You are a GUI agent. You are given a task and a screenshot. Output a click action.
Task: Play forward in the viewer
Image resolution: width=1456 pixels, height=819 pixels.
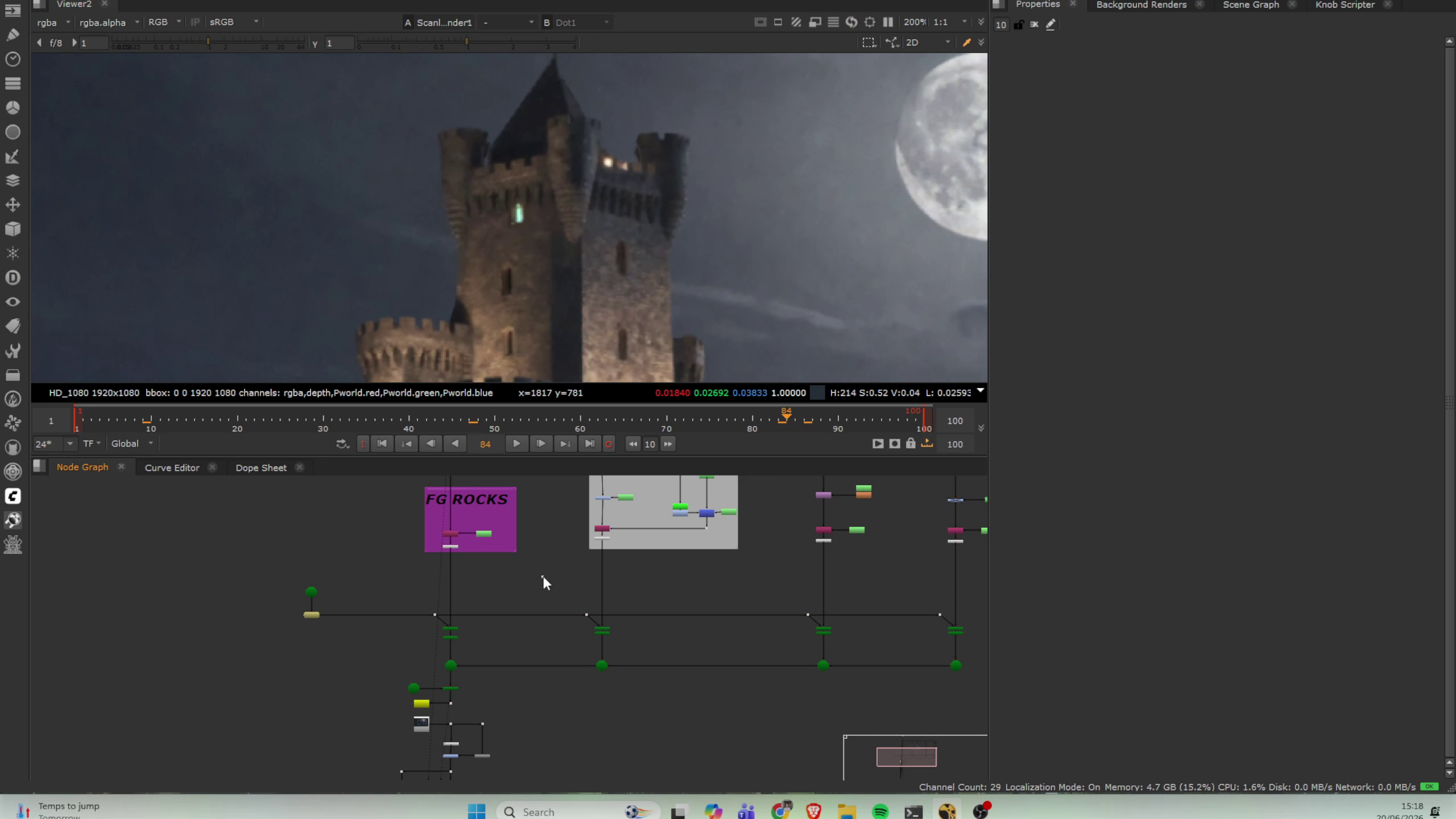pos(516,444)
